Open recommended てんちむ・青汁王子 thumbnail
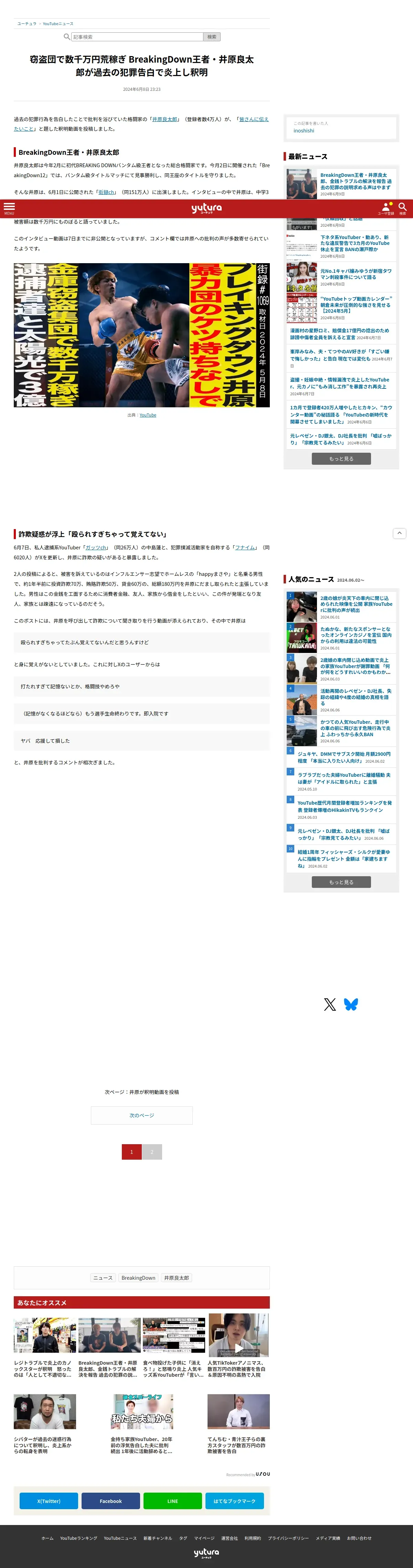This screenshot has height=1568, width=413. pyautogui.click(x=238, y=1411)
